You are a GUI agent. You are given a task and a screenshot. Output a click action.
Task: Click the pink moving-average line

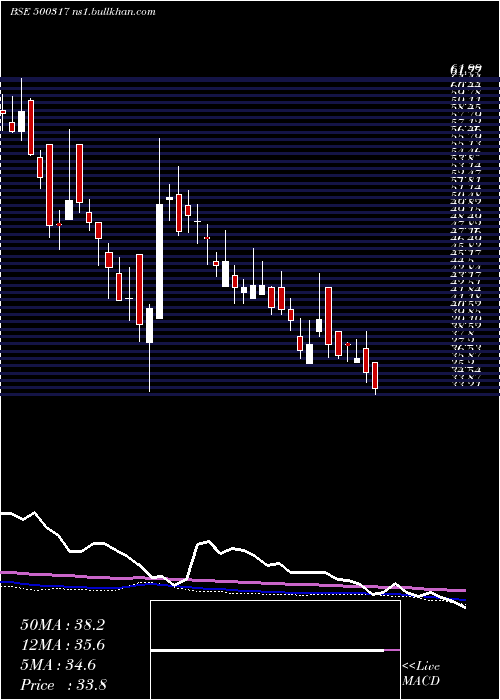[232, 582]
